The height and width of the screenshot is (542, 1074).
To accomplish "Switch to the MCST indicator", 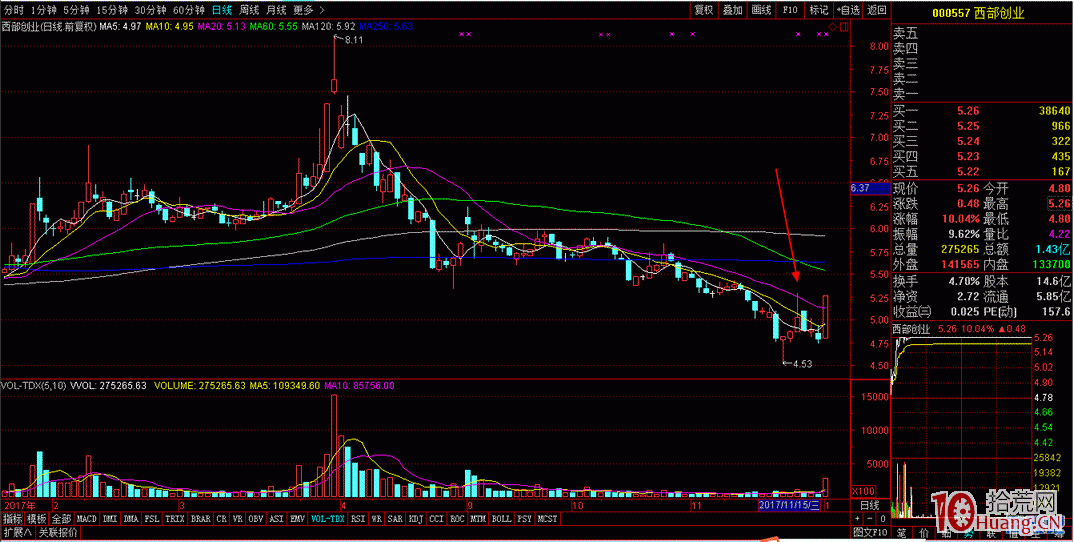I will coord(547,519).
